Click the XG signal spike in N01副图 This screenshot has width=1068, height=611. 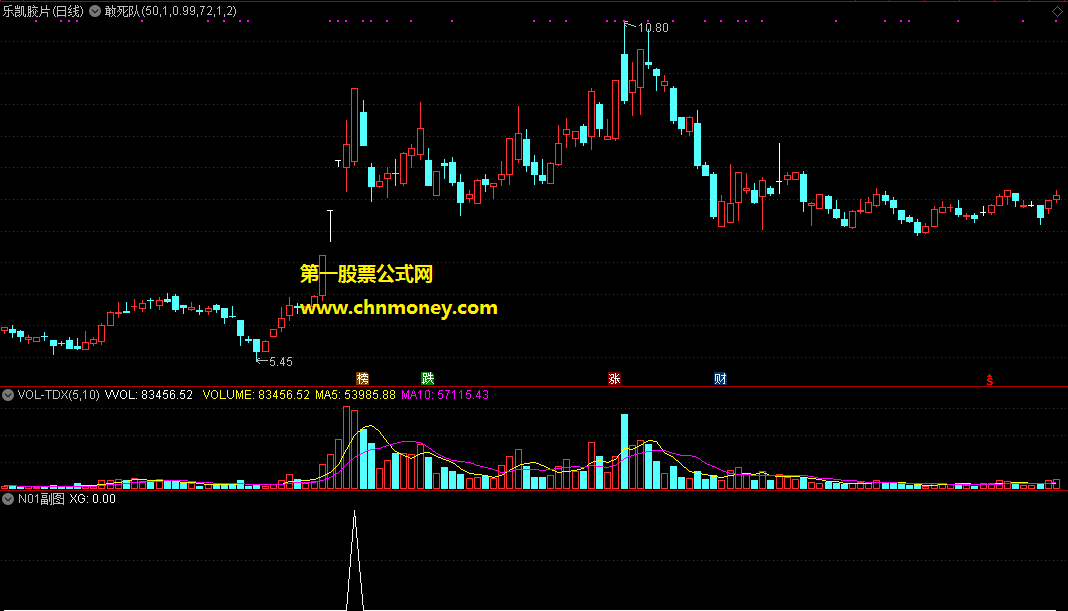pyautogui.click(x=354, y=560)
